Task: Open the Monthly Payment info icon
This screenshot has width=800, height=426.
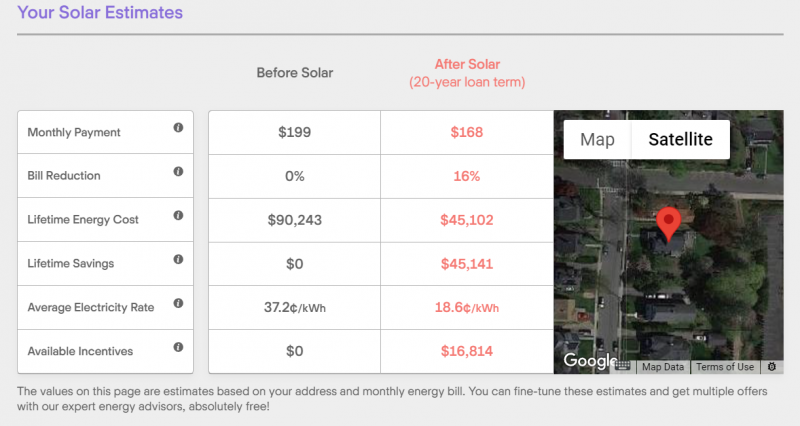Action: (178, 128)
